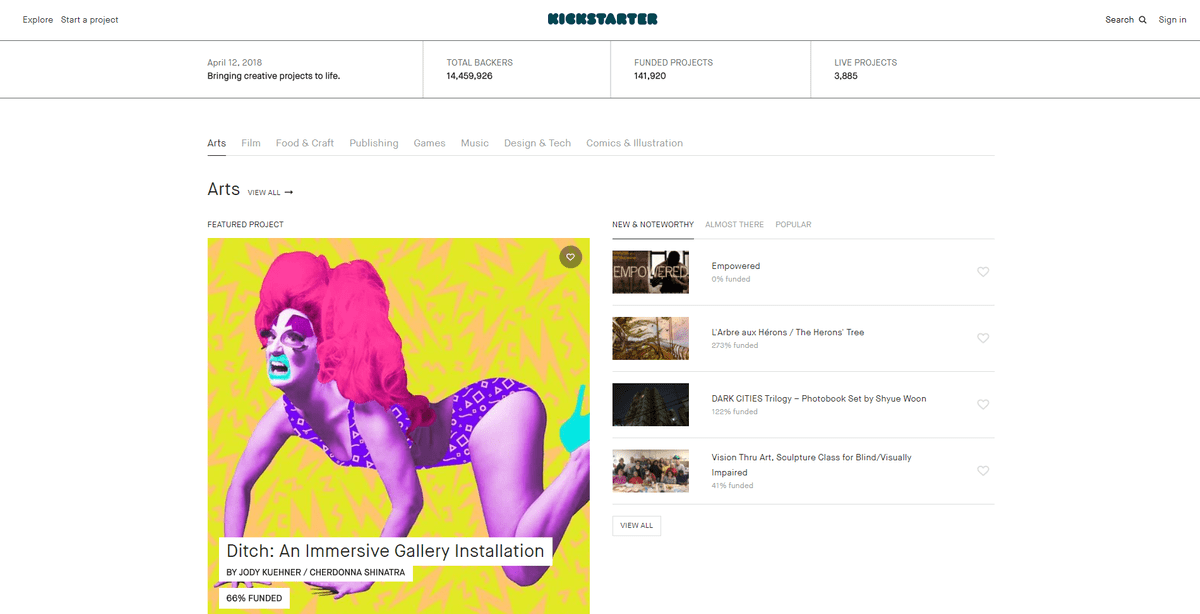Click heart next to Vision Thru Art

[x=983, y=470]
